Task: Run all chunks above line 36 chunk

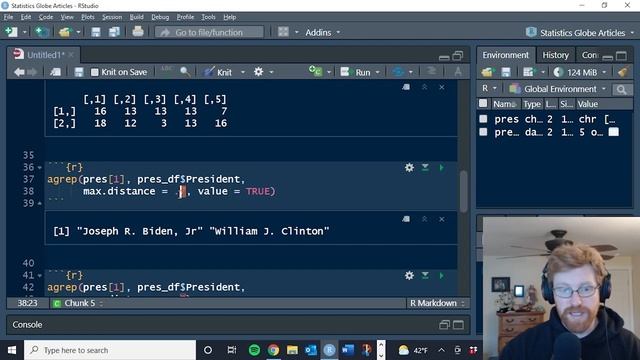Action: [x=425, y=167]
